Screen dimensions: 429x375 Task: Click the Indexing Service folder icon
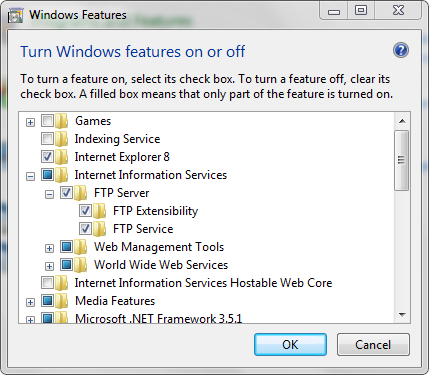[x=62, y=139]
